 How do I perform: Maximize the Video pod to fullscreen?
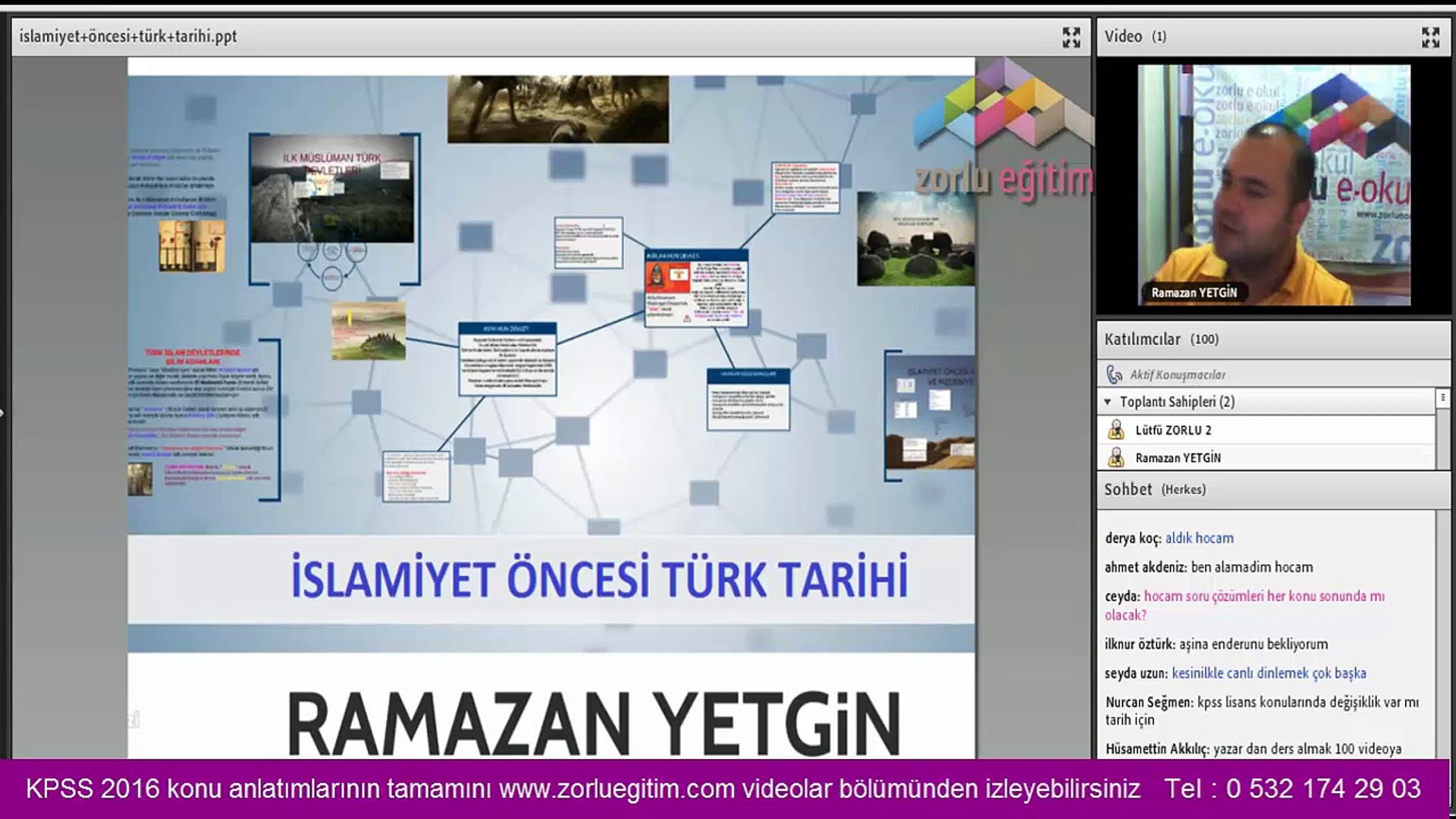pos(1430,37)
